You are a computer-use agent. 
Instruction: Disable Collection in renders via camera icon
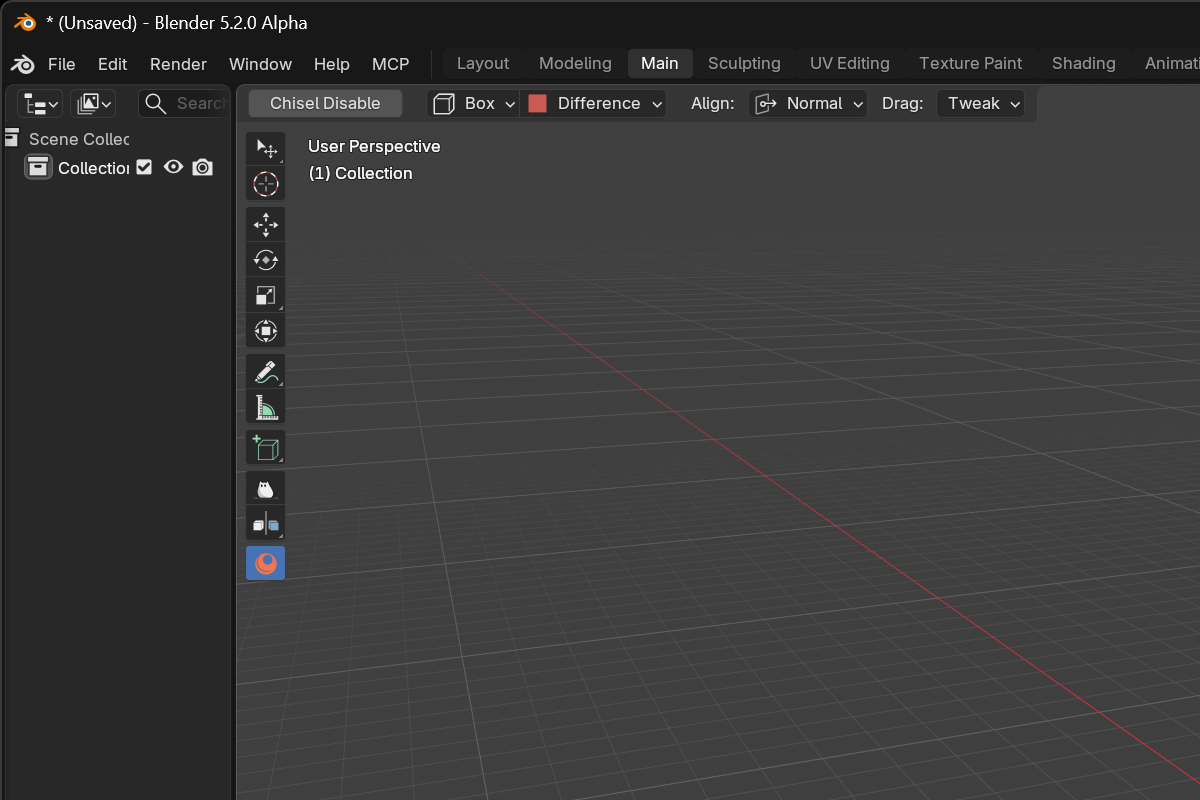203,167
